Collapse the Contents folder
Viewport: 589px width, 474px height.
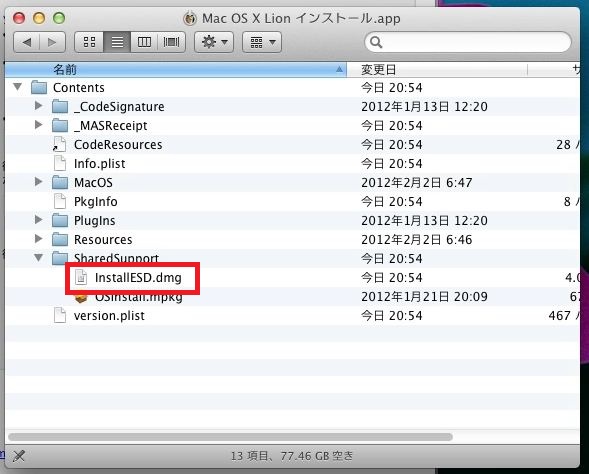click(x=17, y=87)
